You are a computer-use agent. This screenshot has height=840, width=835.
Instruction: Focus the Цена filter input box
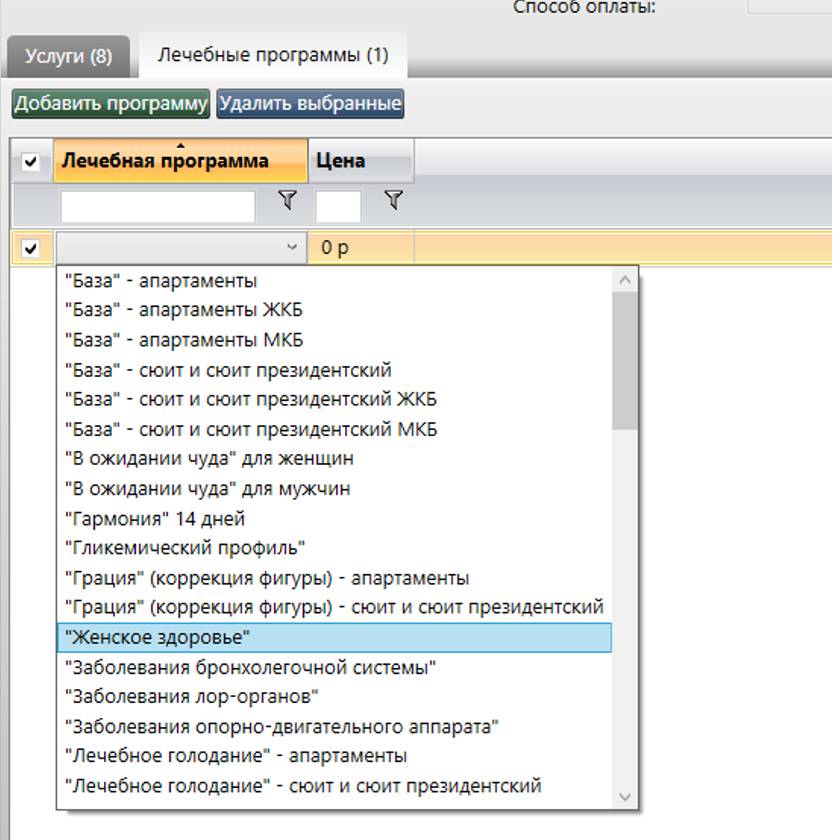tap(338, 206)
